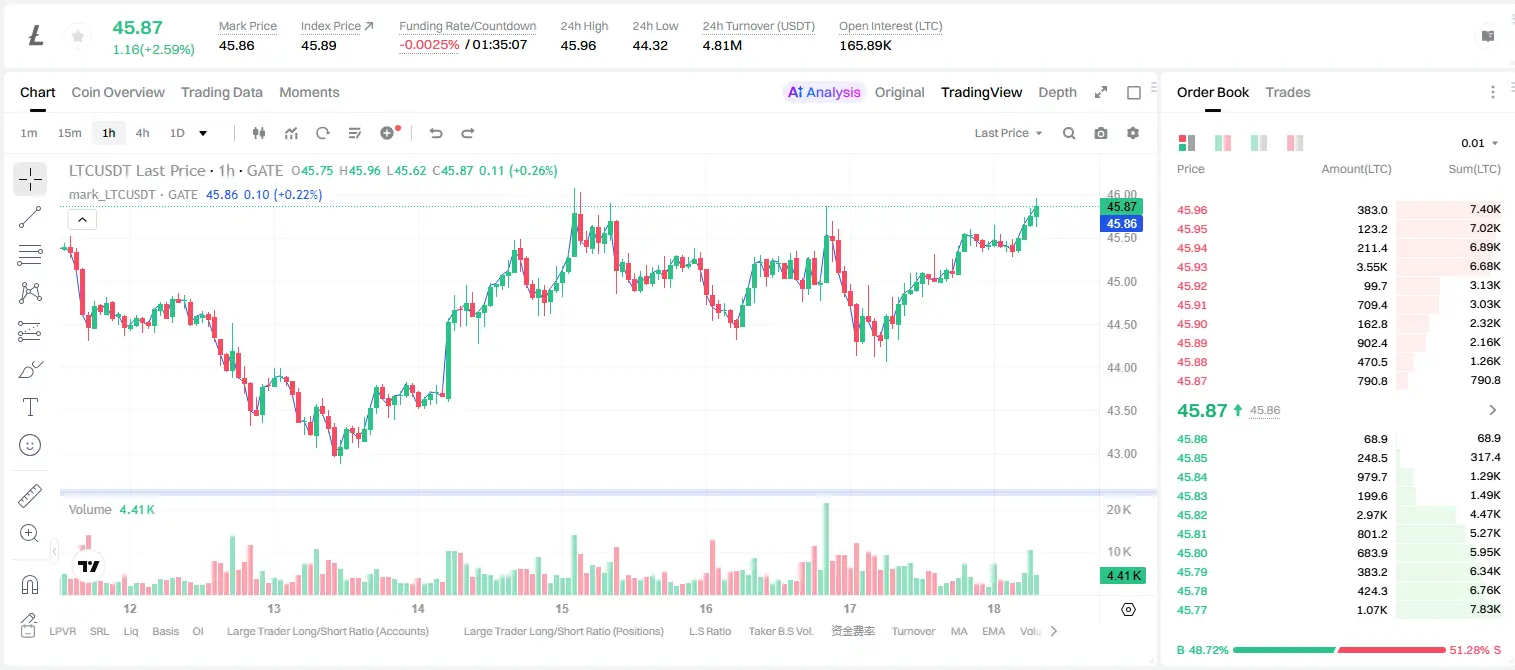Screen dimensions: 1515x670
Task: Expand the Last Price dropdown
Action: click(1008, 133)
